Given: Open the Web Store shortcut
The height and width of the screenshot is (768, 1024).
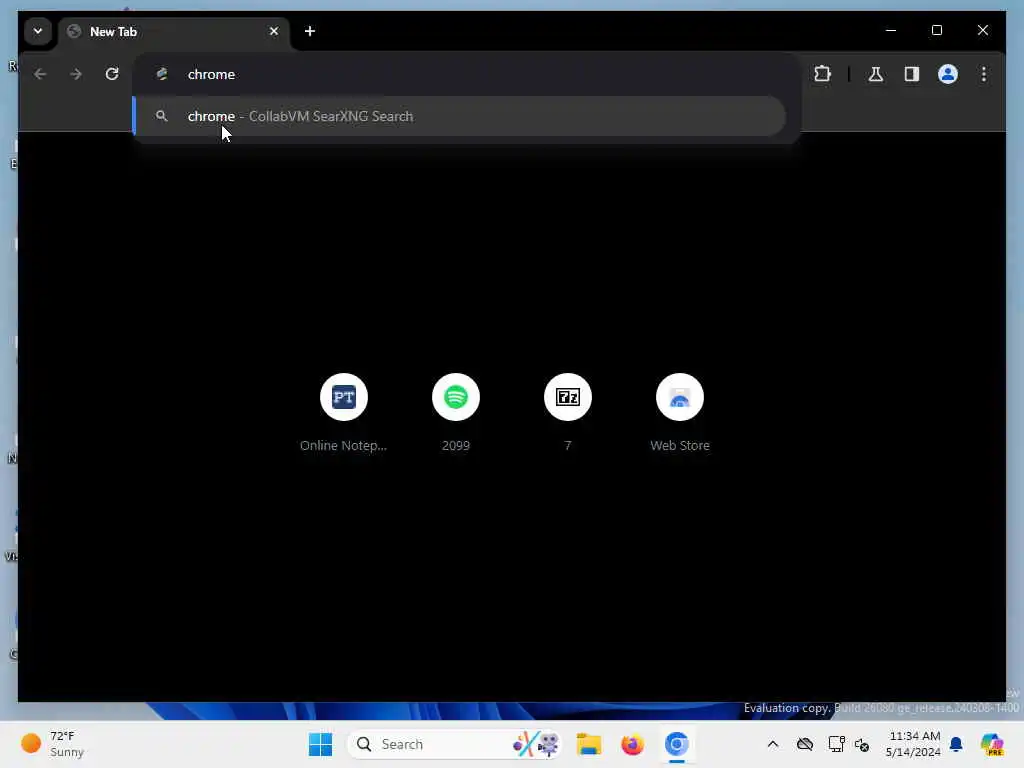Looking at the screenshot, I should tap(680, 397).
